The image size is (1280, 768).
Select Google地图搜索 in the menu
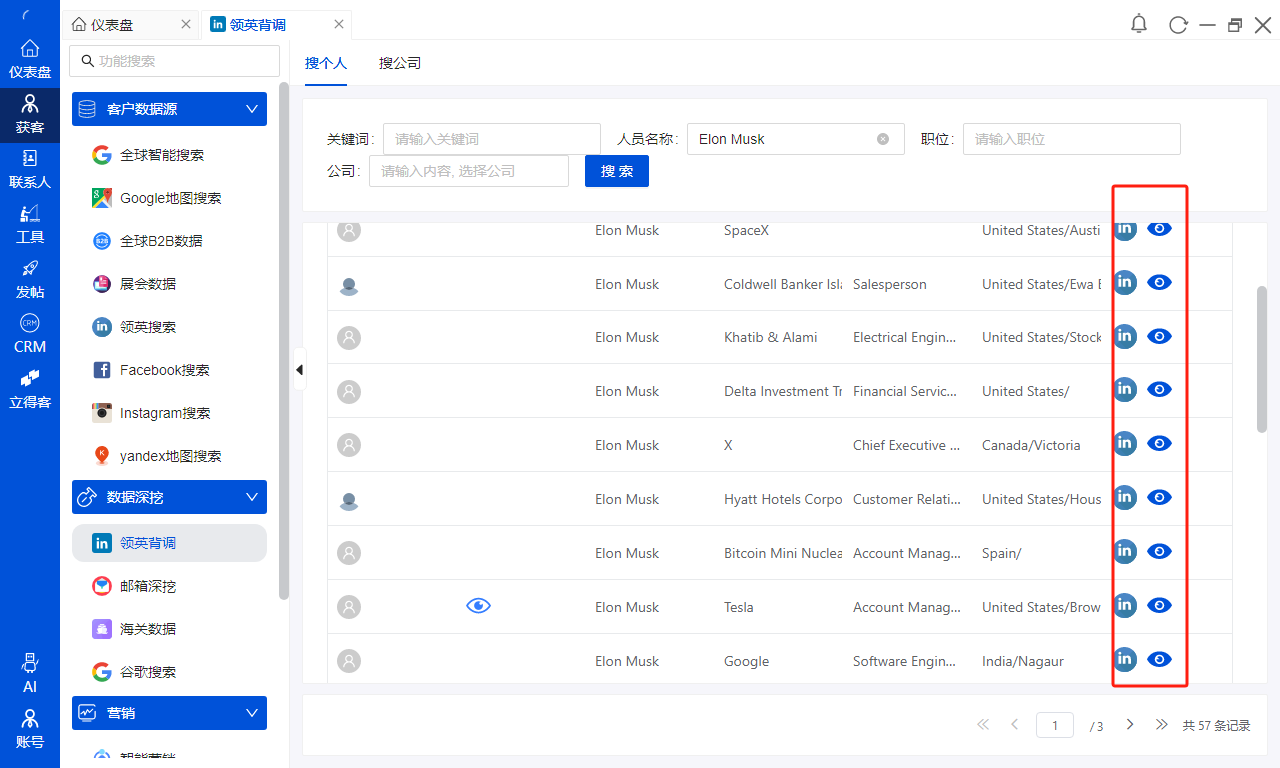(170, 198)
